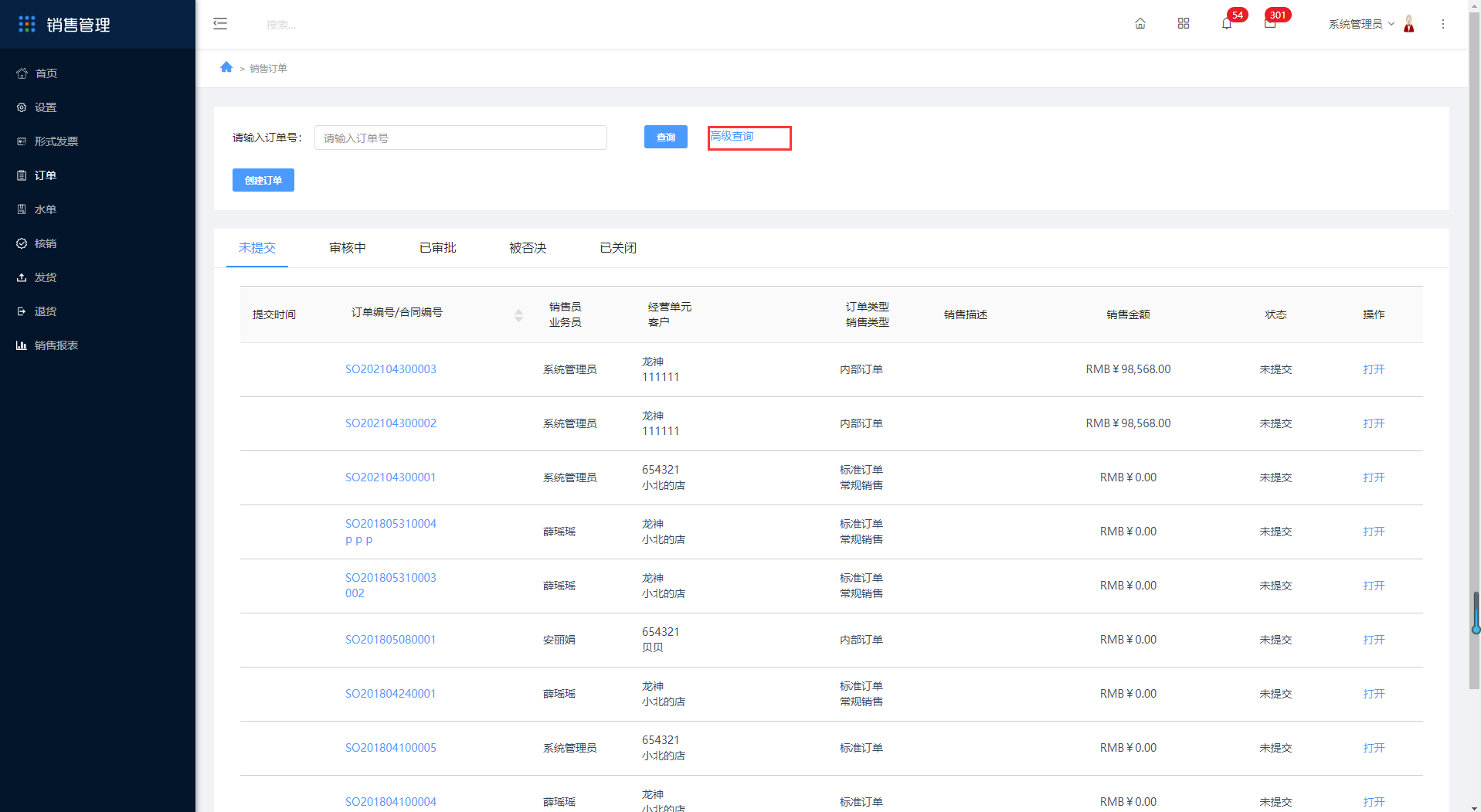Open order SO201805310004
Viewport: 1481px width, 812px height.
[391, 524]
